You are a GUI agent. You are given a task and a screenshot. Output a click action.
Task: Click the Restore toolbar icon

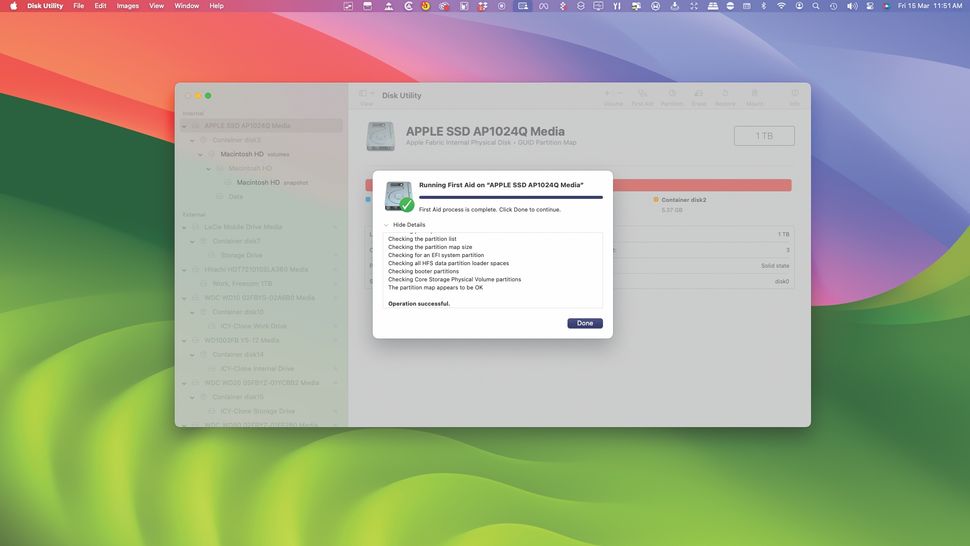tap(725, 93)
